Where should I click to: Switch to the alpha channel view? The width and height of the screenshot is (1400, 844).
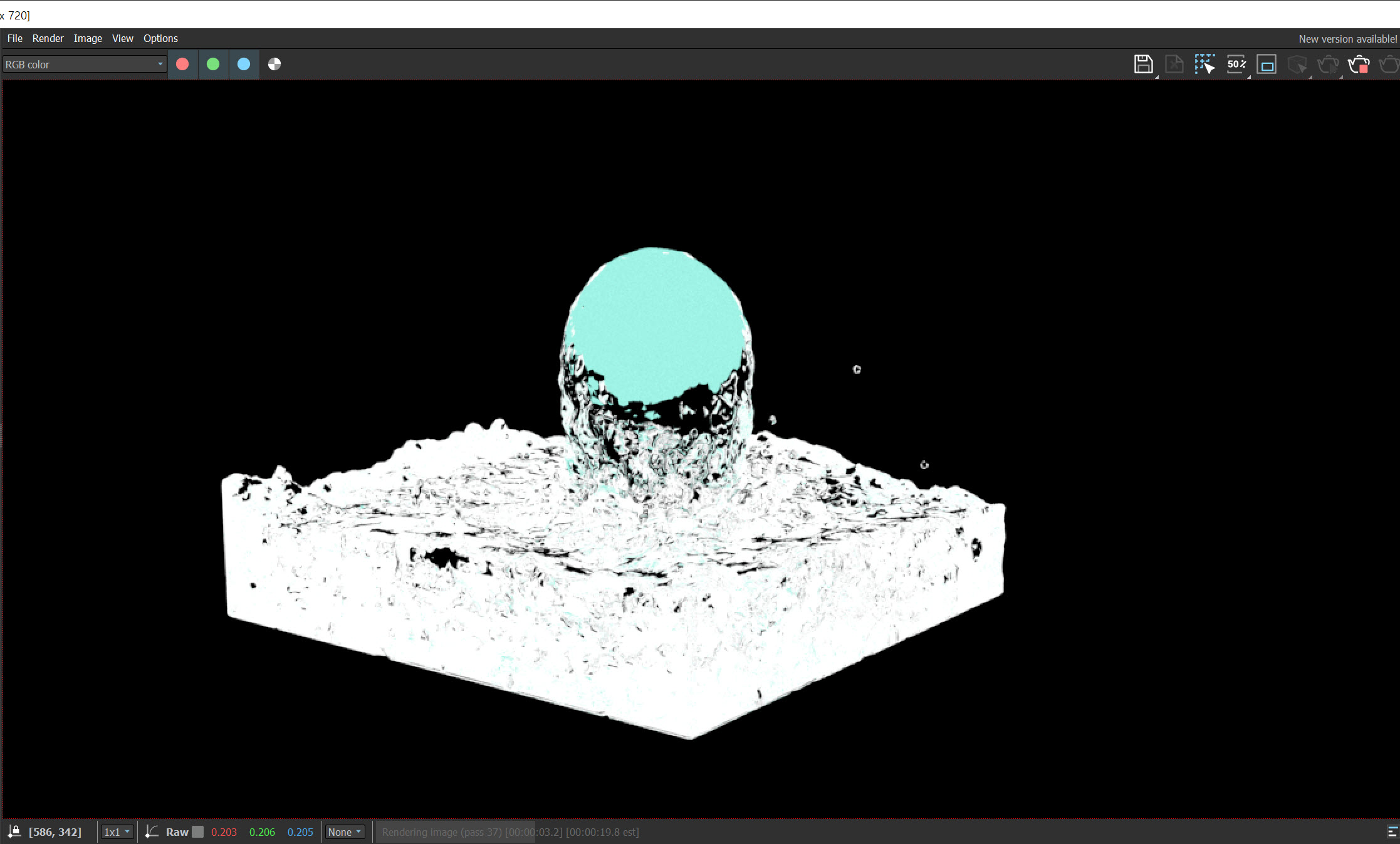(274, 64)
